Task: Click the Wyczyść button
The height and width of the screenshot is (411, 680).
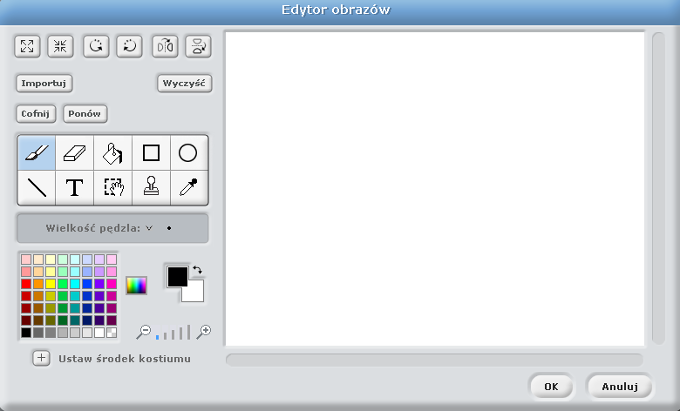Action: point(184,83)
